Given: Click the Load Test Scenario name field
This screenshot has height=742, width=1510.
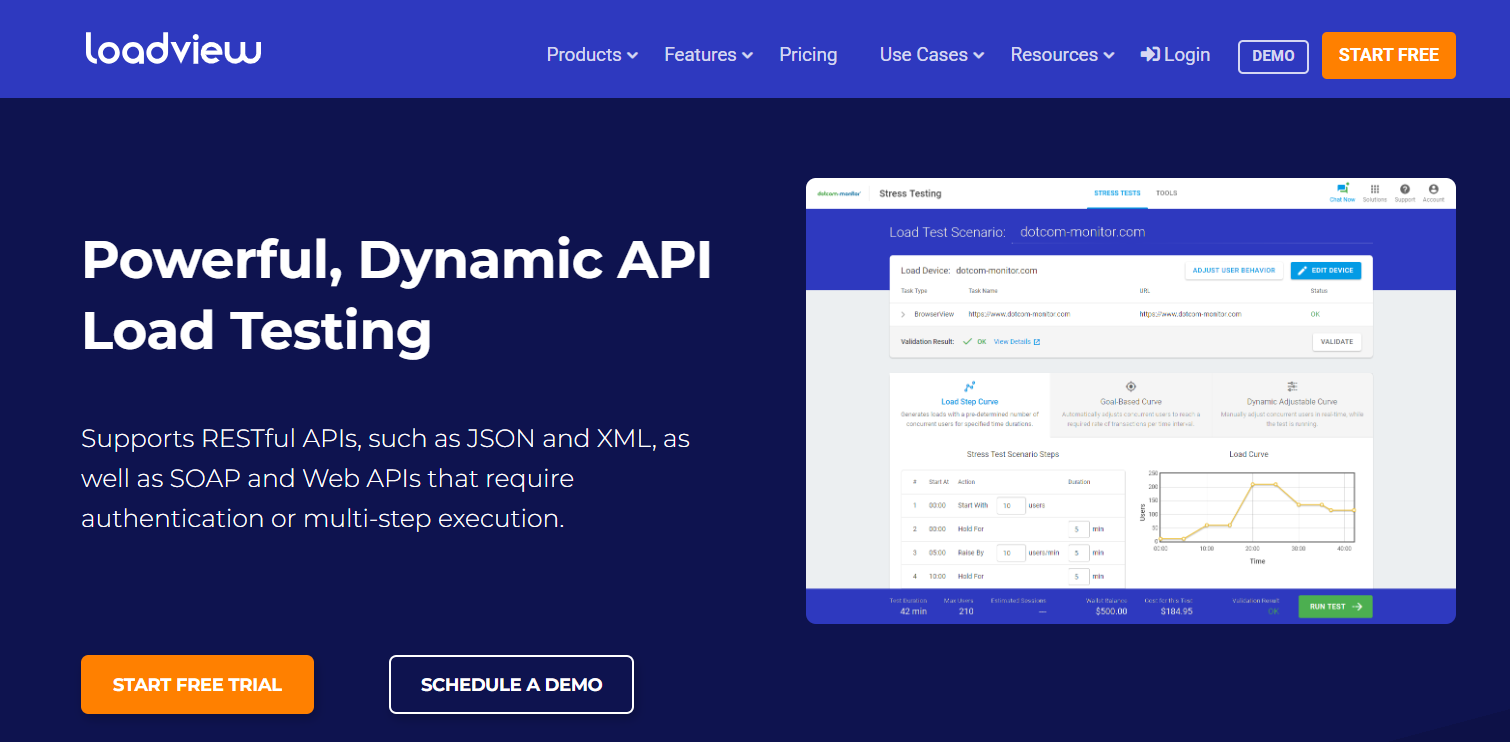Looking at the screenshot, I should pyautogui.click(x=1191, y=232).
